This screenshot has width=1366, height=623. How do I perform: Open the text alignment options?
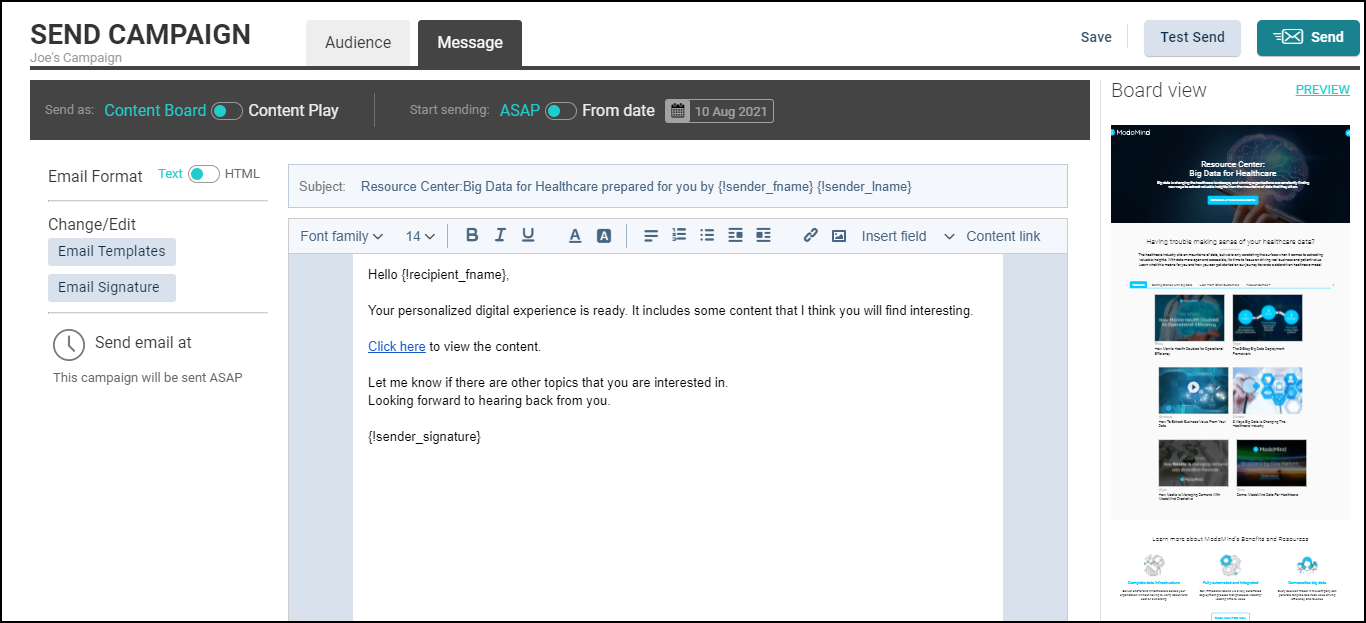tap(651, 236)
